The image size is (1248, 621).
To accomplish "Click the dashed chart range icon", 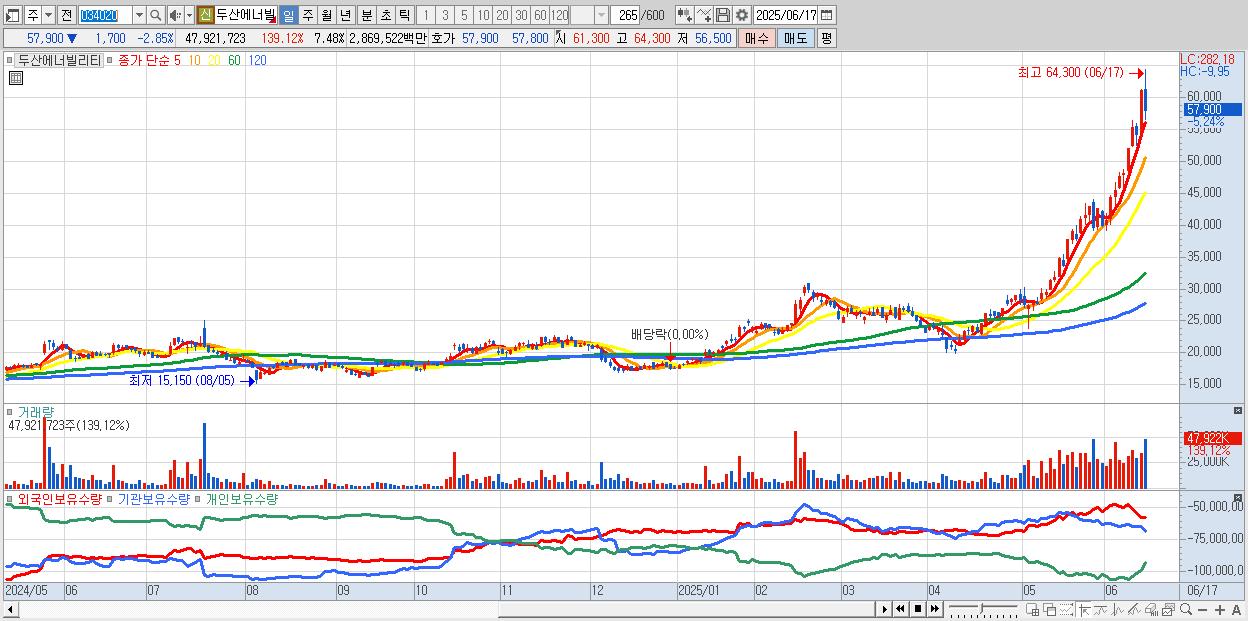I will 1066,610.
